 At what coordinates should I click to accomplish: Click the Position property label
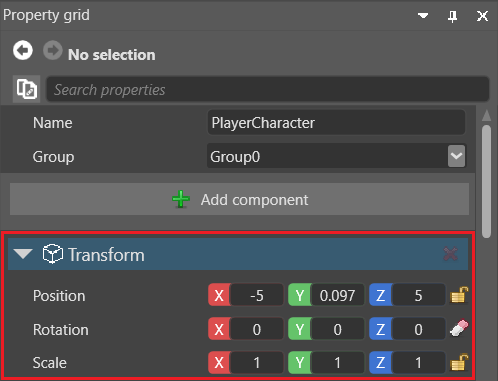59,296
